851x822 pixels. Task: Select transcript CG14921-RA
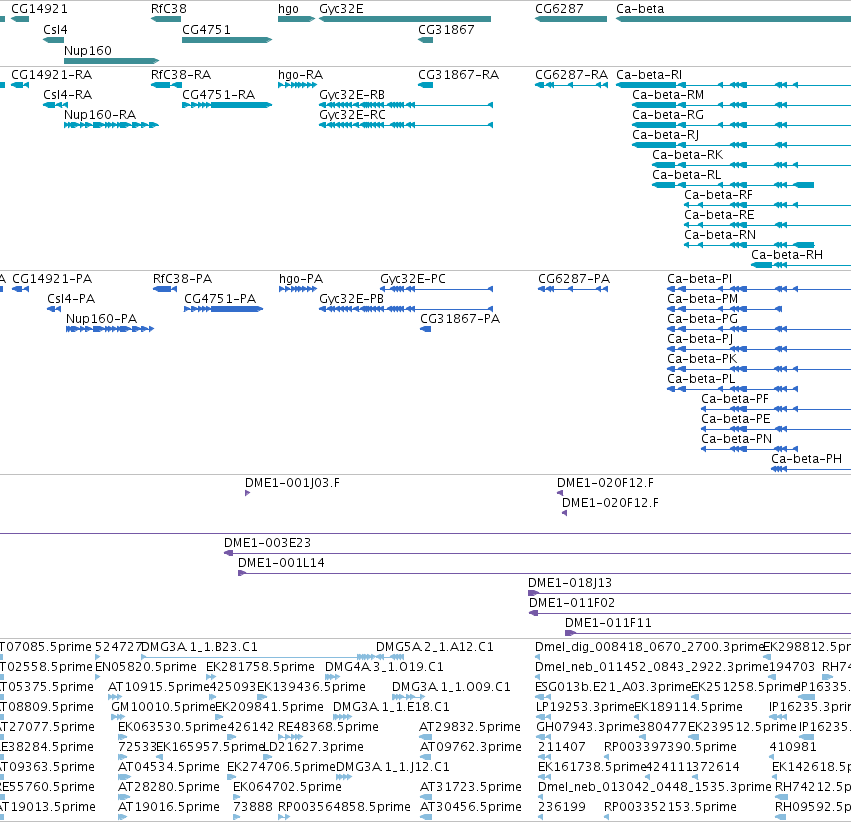[x=52, y=75]
